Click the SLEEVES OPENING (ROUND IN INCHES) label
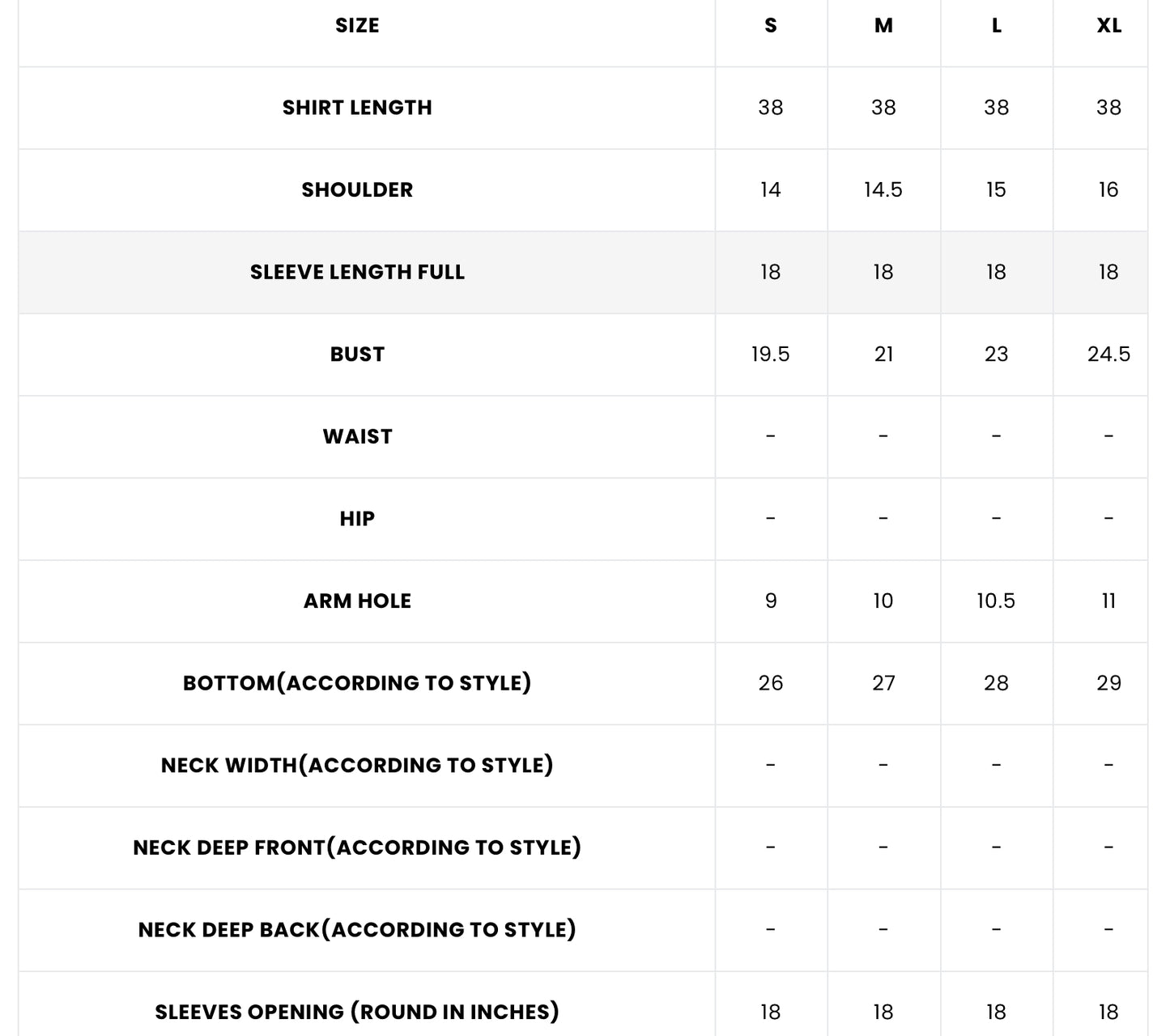 357,1012
